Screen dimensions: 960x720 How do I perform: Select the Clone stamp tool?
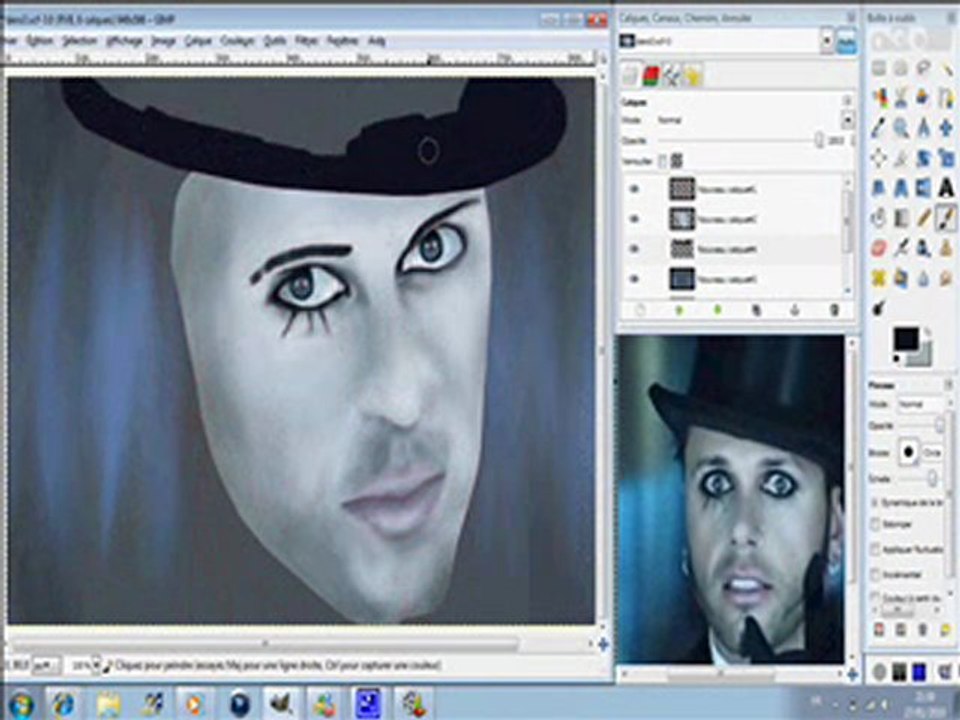point(947,248)
